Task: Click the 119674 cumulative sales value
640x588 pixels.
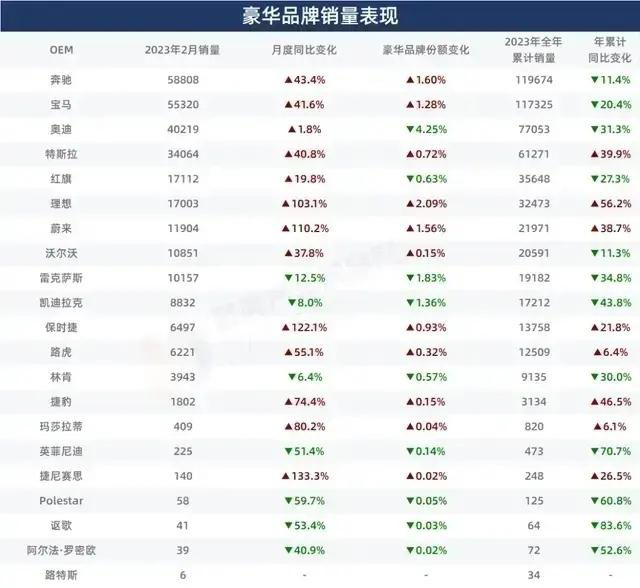Action: click(x=534, y=80)
